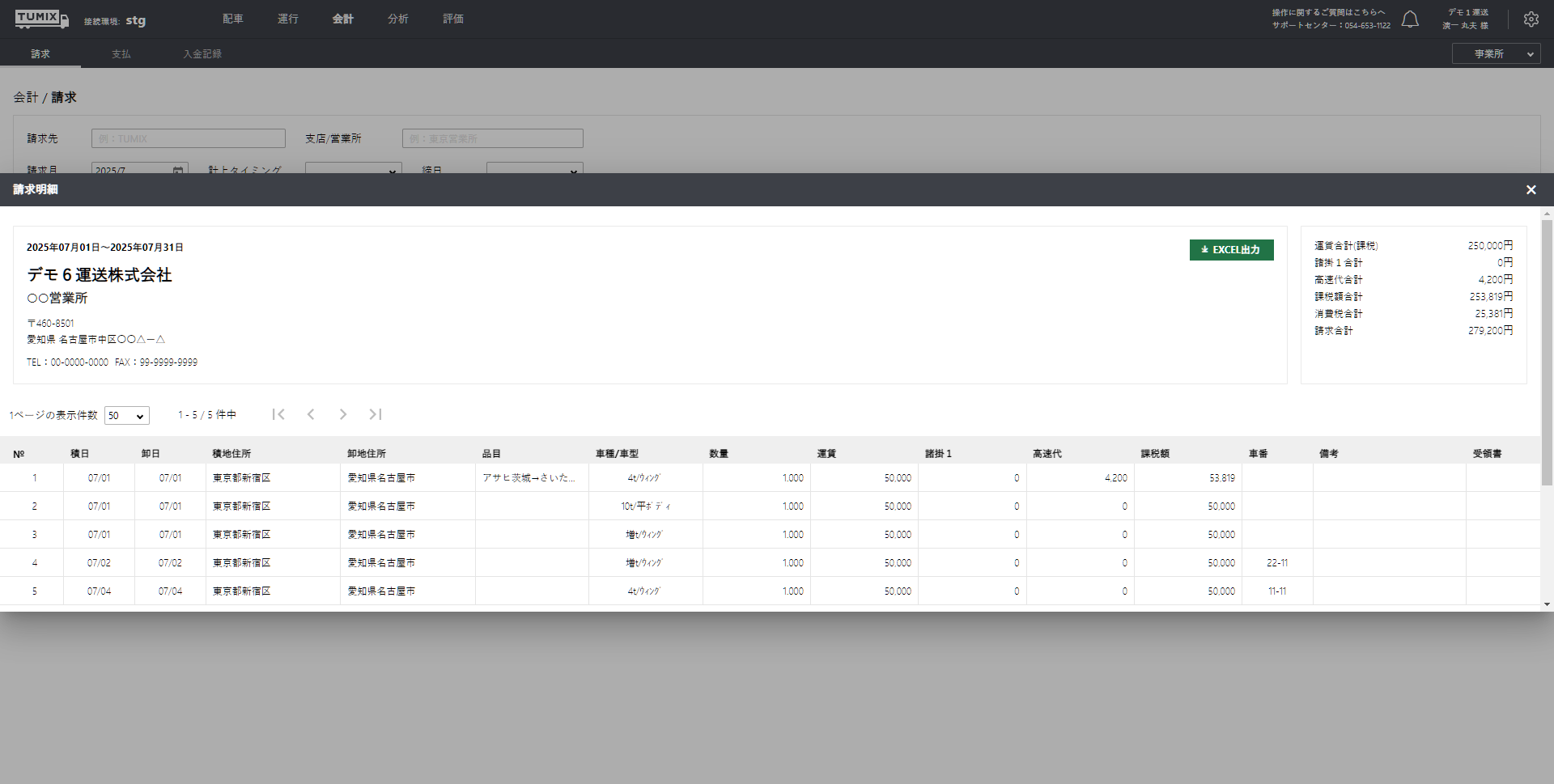The height and width of the screenshot is (784, 1554).
Task: Open the 運行 menu
Action: 288,19
